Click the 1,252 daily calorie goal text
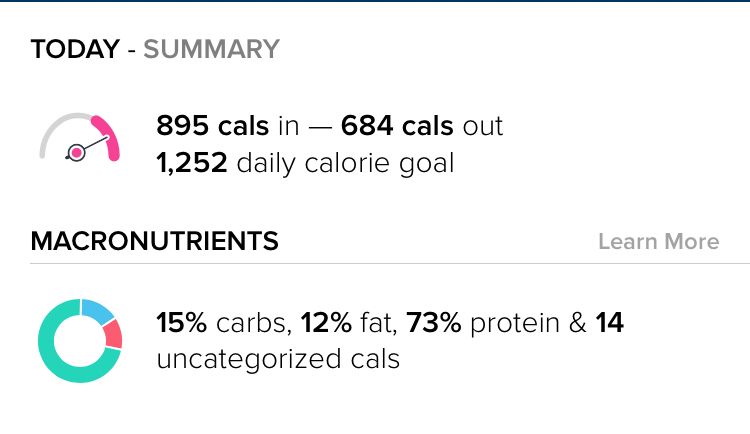 305,162
